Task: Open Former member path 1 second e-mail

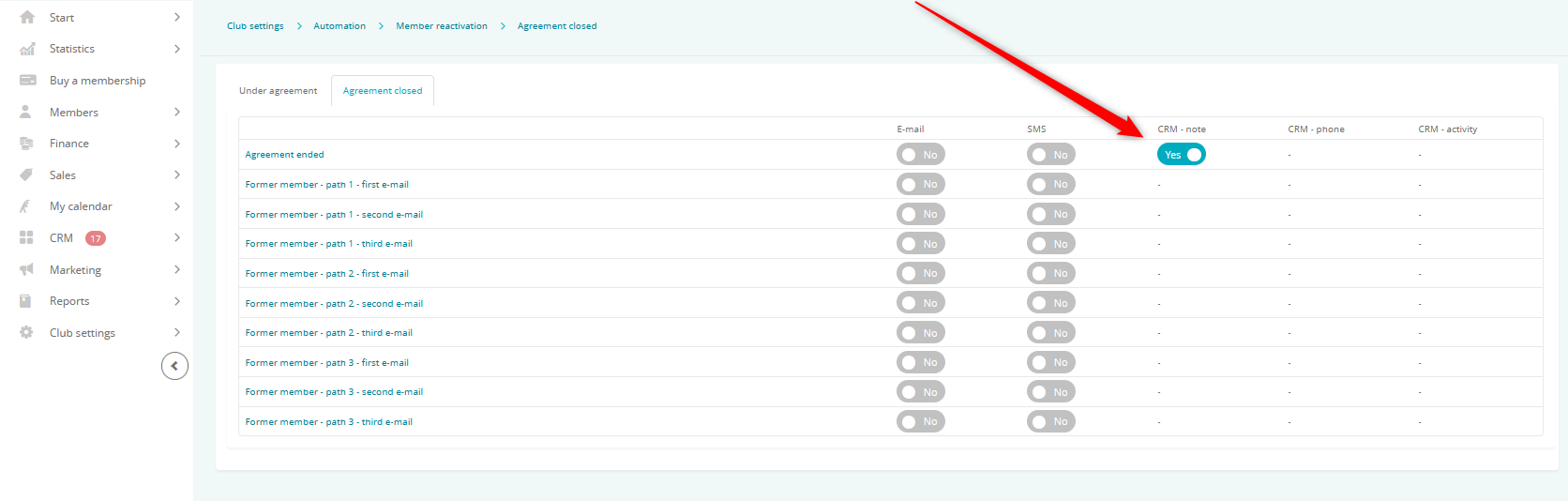Action: (x=334, y=215)
